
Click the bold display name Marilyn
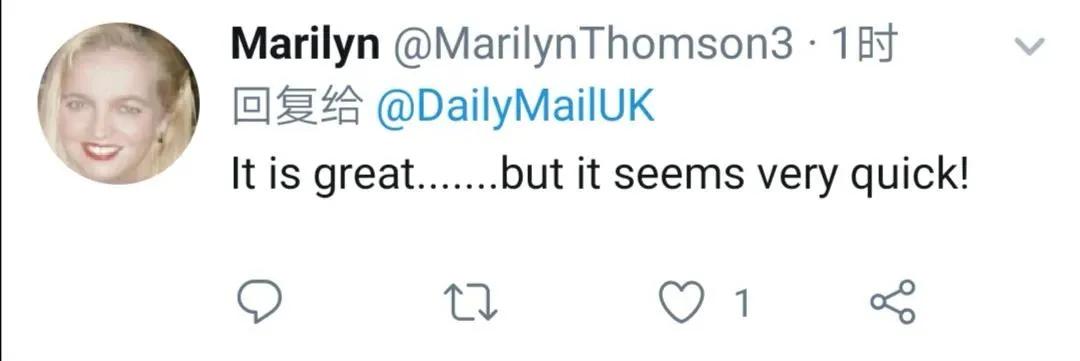[305, 45]
